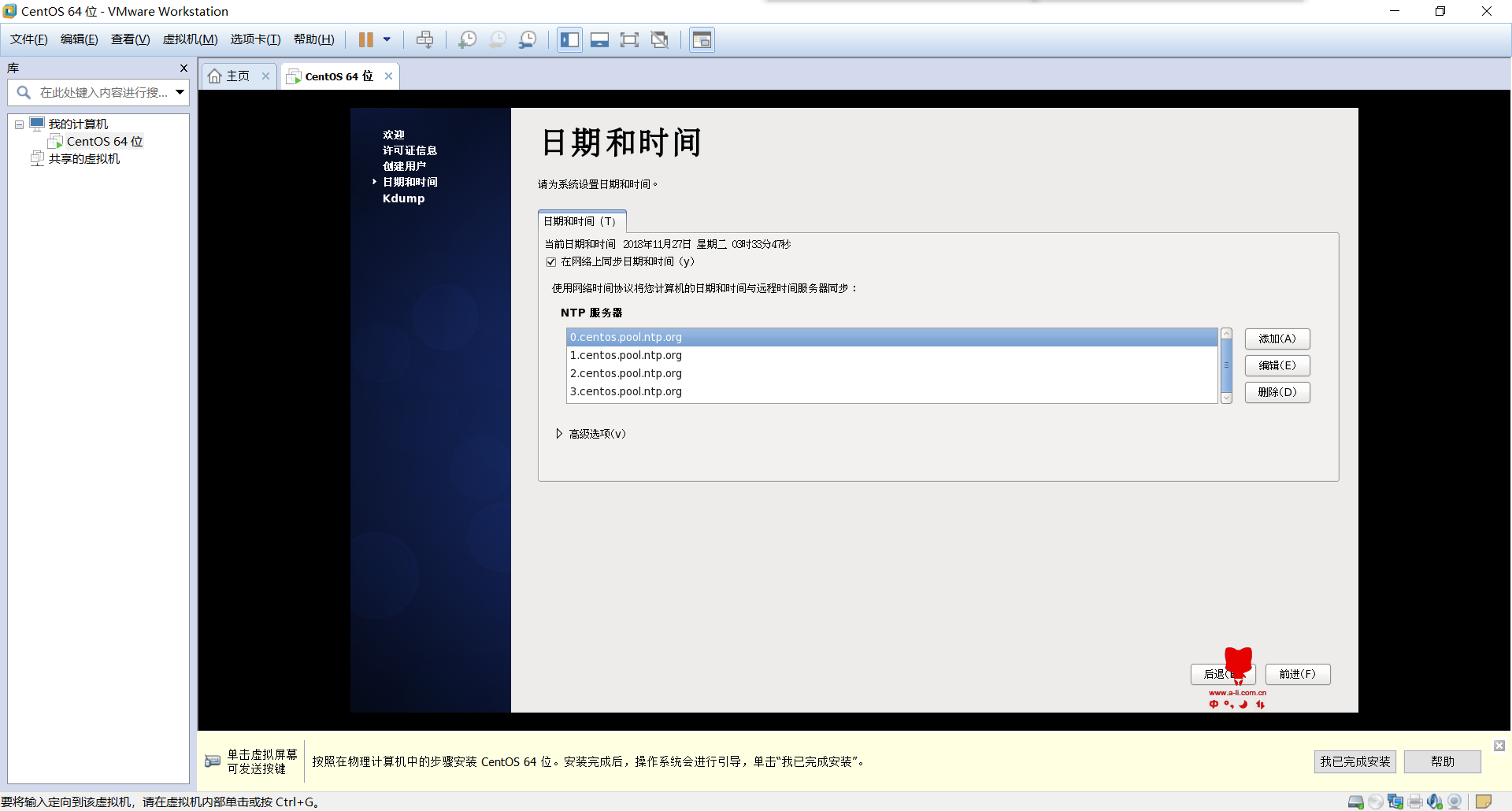Click 我已完成安装 button
This screenshot has width=1512, height=811.
tap(1354, 761)
